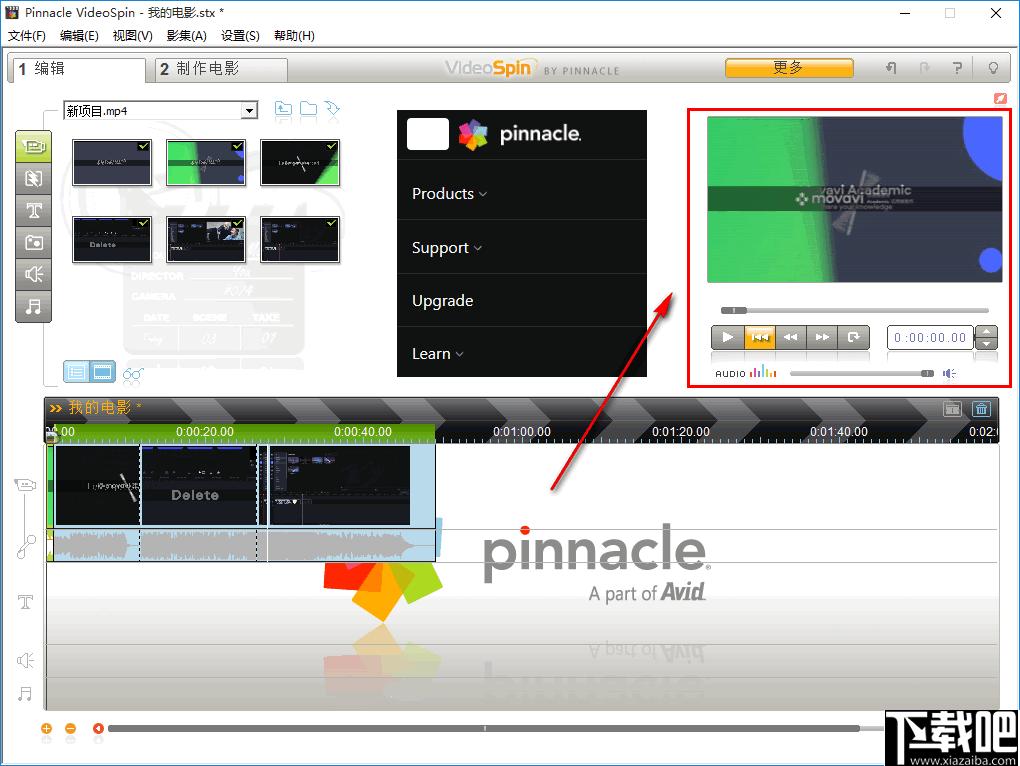Zoom out timeline with minus icon
The width and height of the screenshot is (1020, 766).
click(70, 728)
